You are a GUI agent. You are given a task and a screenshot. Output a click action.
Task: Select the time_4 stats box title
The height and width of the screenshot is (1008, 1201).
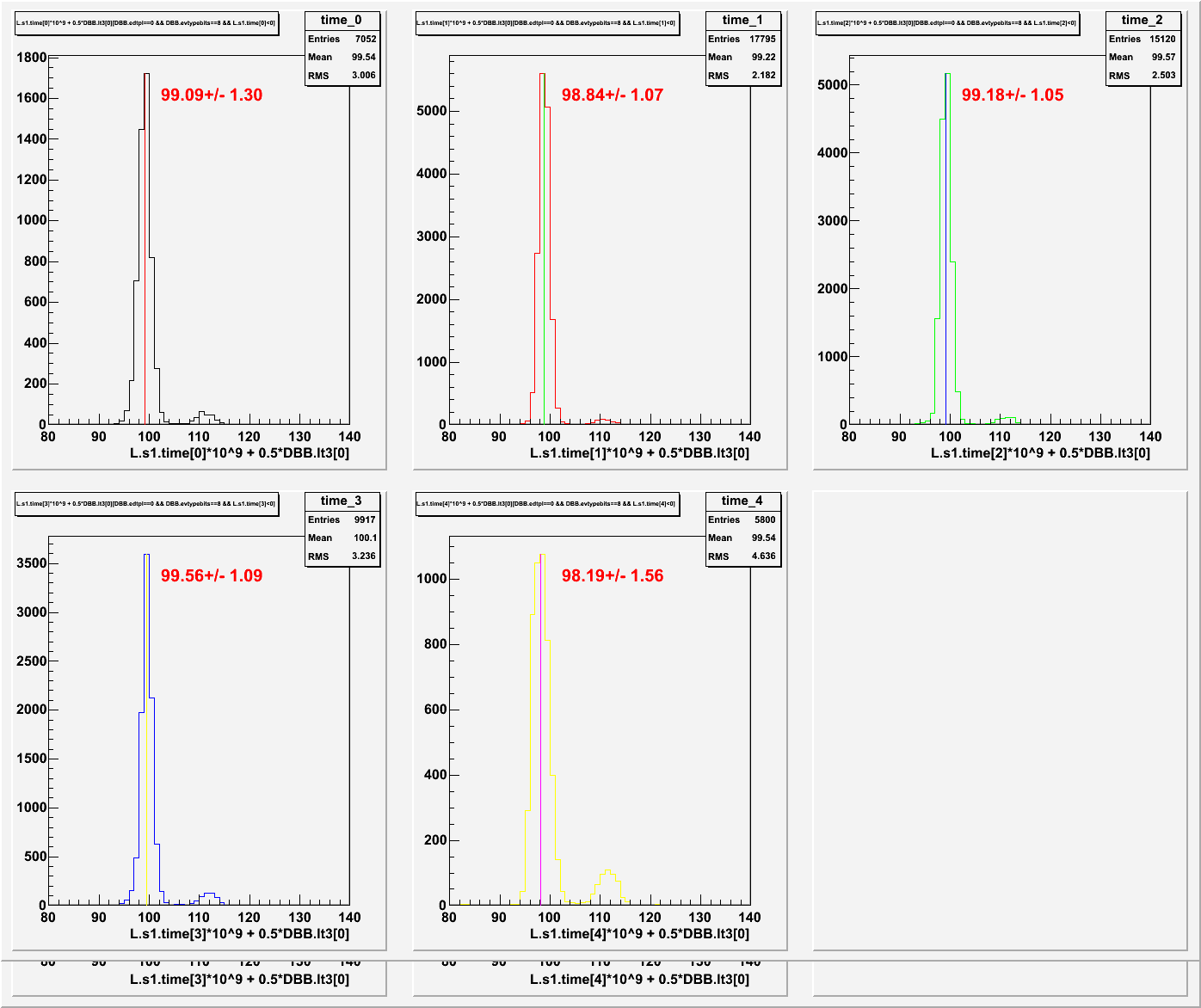tap(742, 501)
